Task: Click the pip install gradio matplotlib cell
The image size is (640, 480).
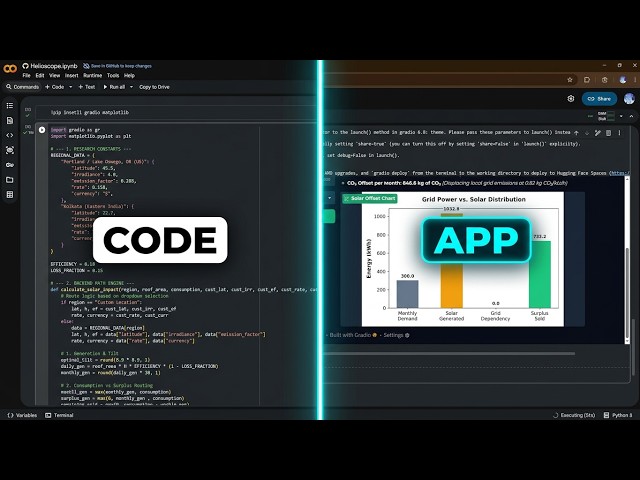Action: tap(176, 112)
